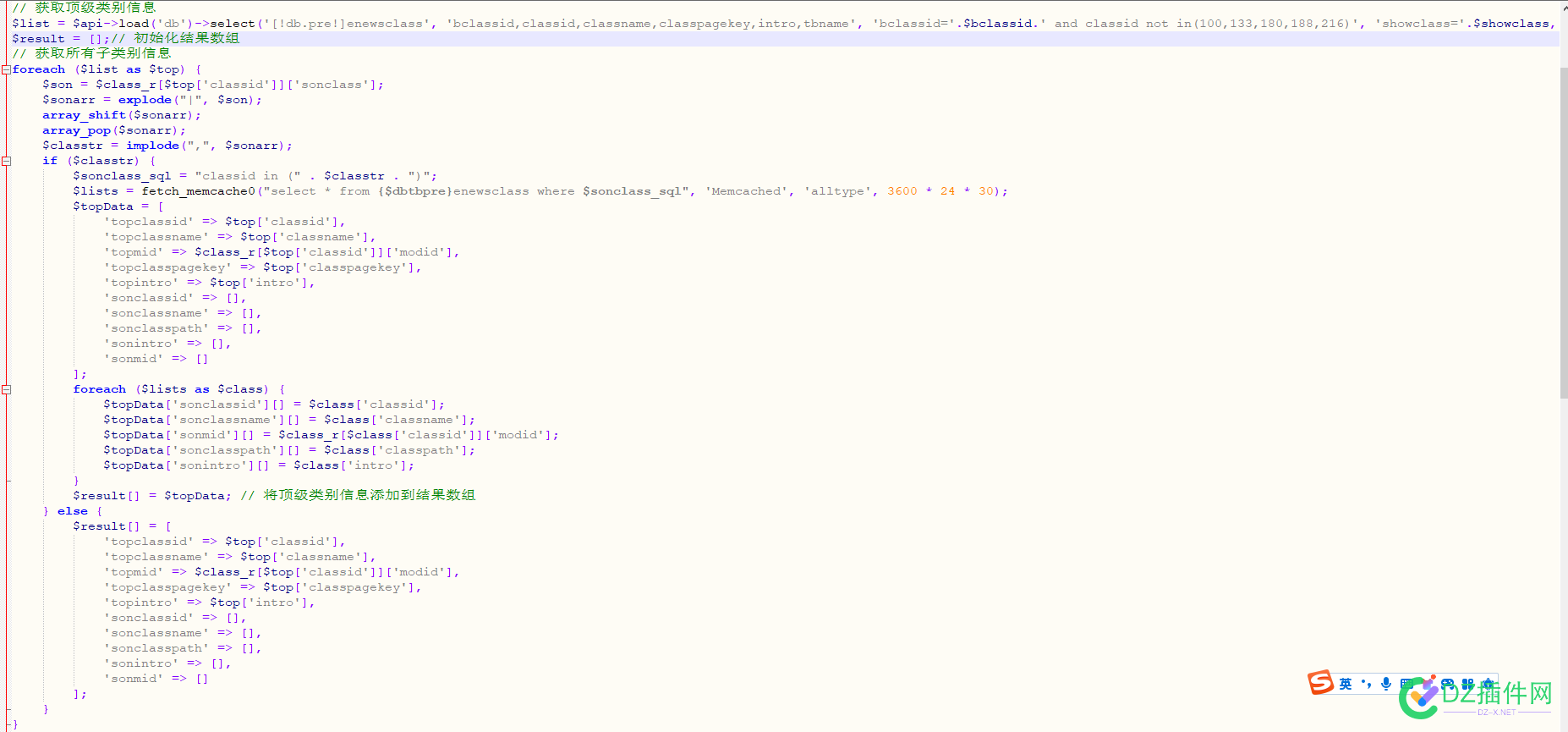This screenshot has height=732, width=1568.
Task: Click 'sonmid' => [] in else block
Action: pos(156,679)
